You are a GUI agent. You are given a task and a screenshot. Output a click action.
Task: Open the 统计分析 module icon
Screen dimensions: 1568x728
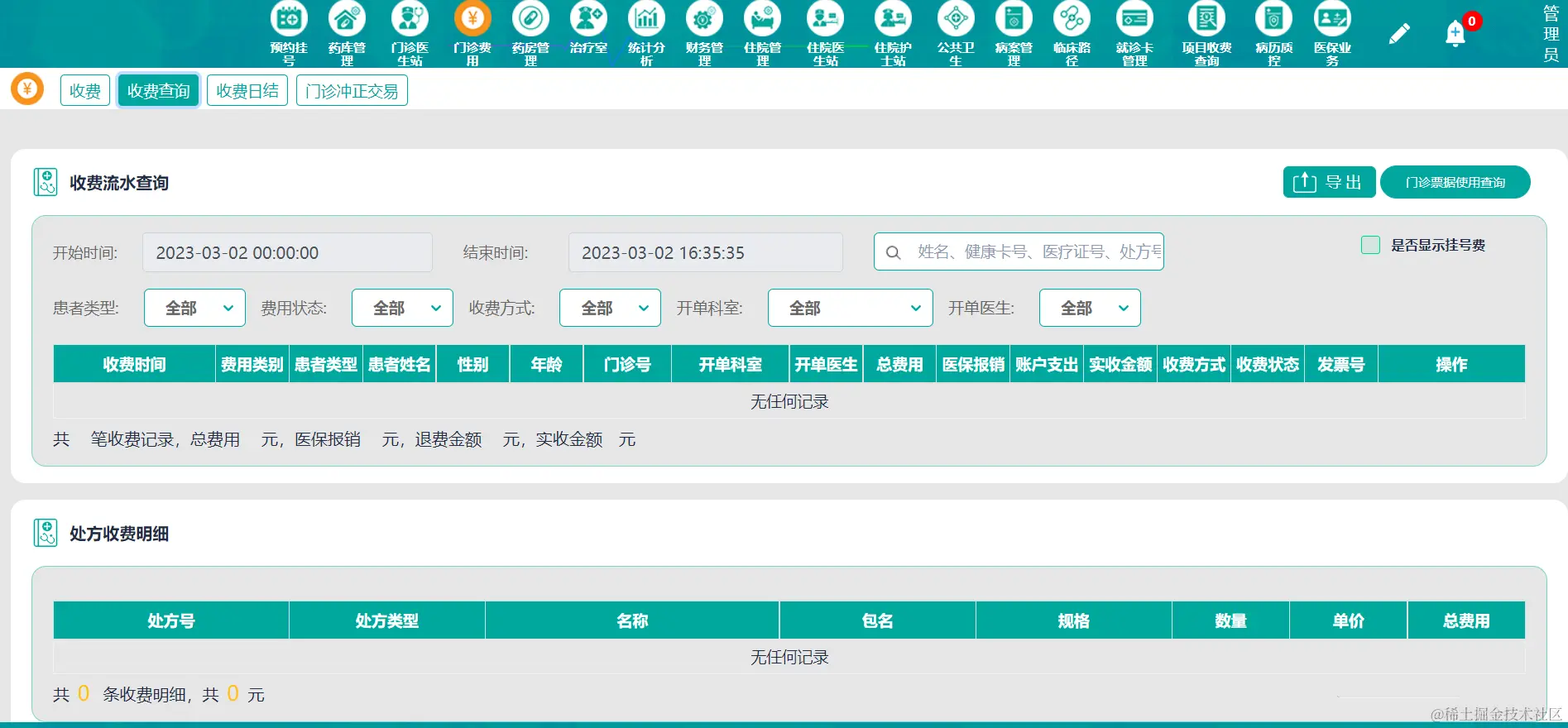tap(646, 18)
